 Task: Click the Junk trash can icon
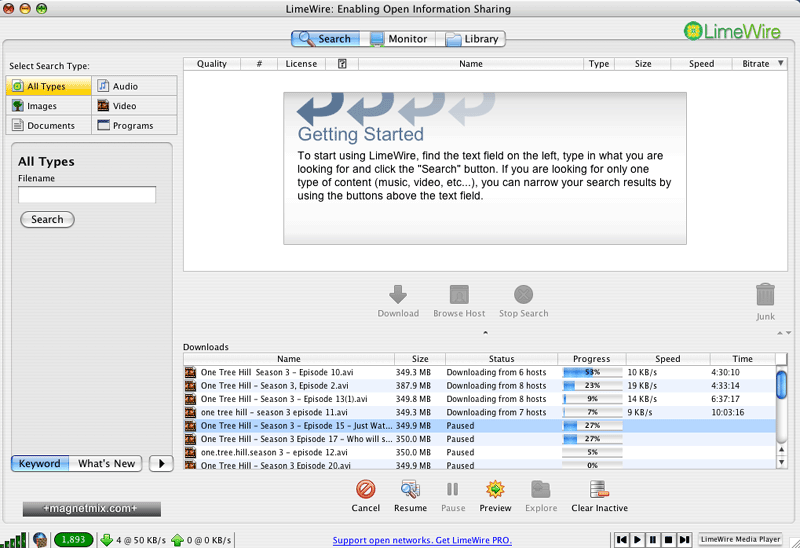pyautogui.click(x=765, y=295)
